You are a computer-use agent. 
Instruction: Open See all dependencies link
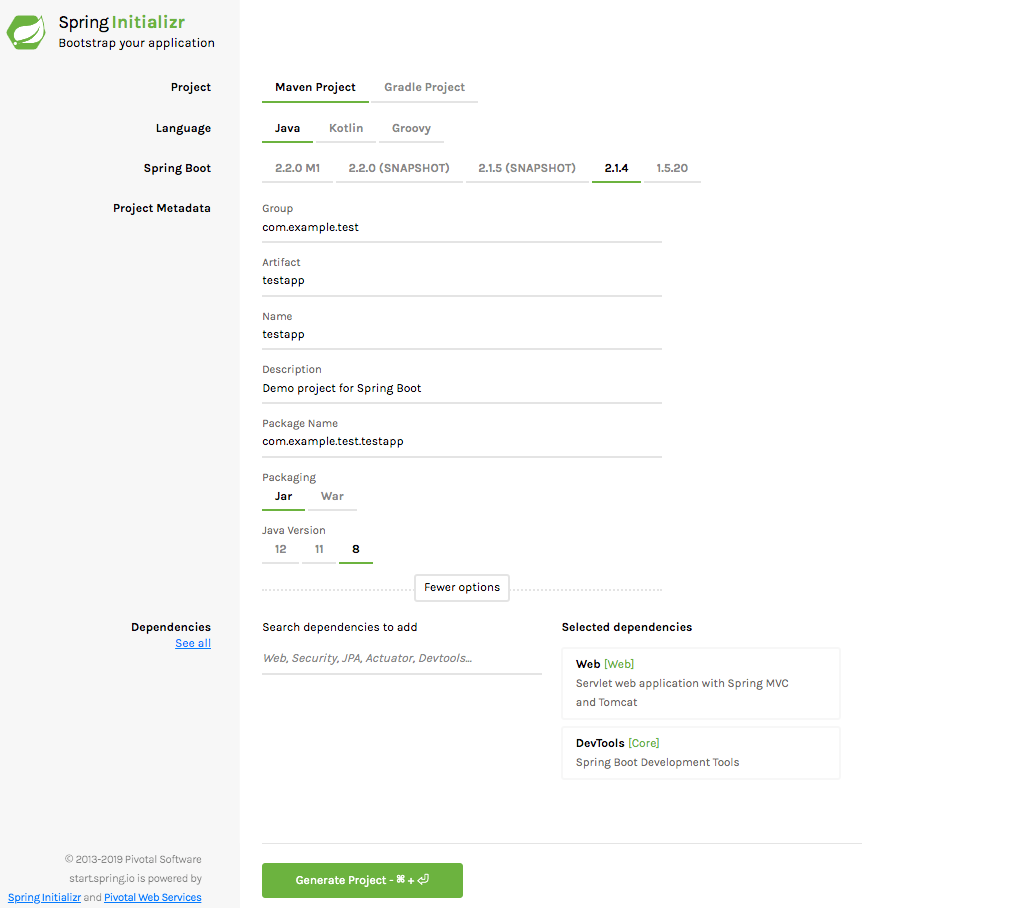193,643
